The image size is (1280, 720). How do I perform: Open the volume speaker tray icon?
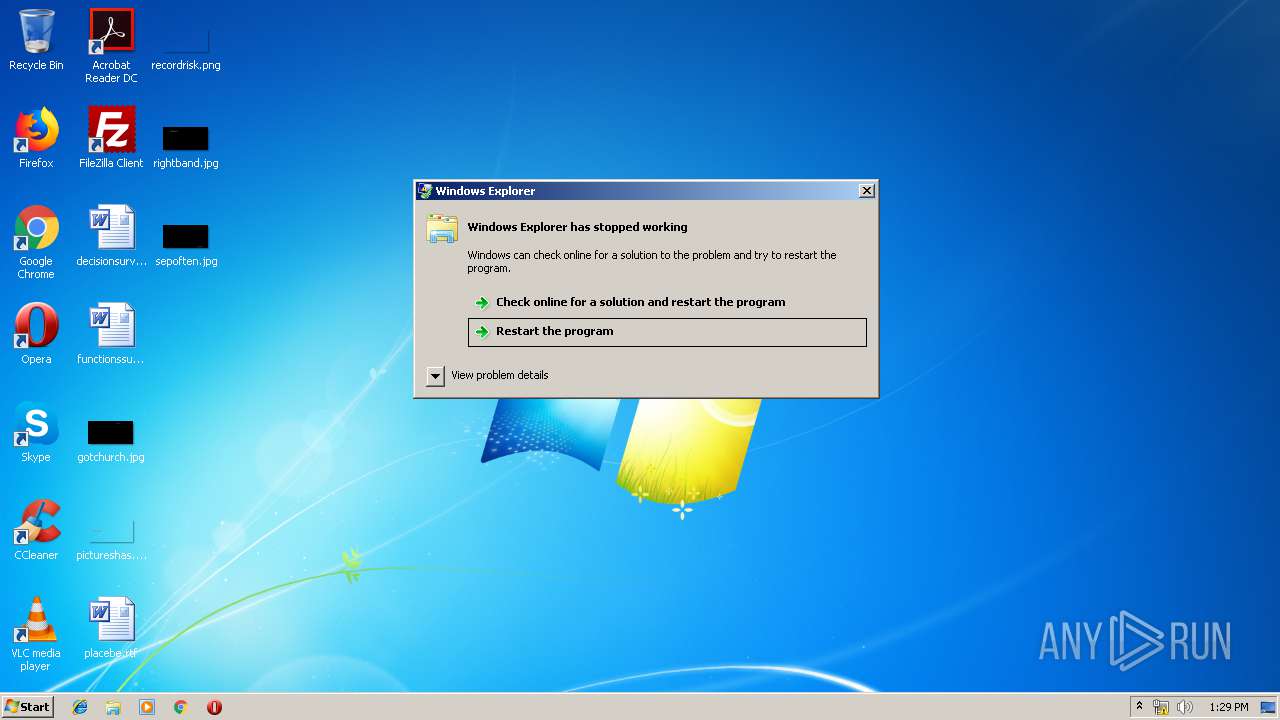click(1185, 707)
